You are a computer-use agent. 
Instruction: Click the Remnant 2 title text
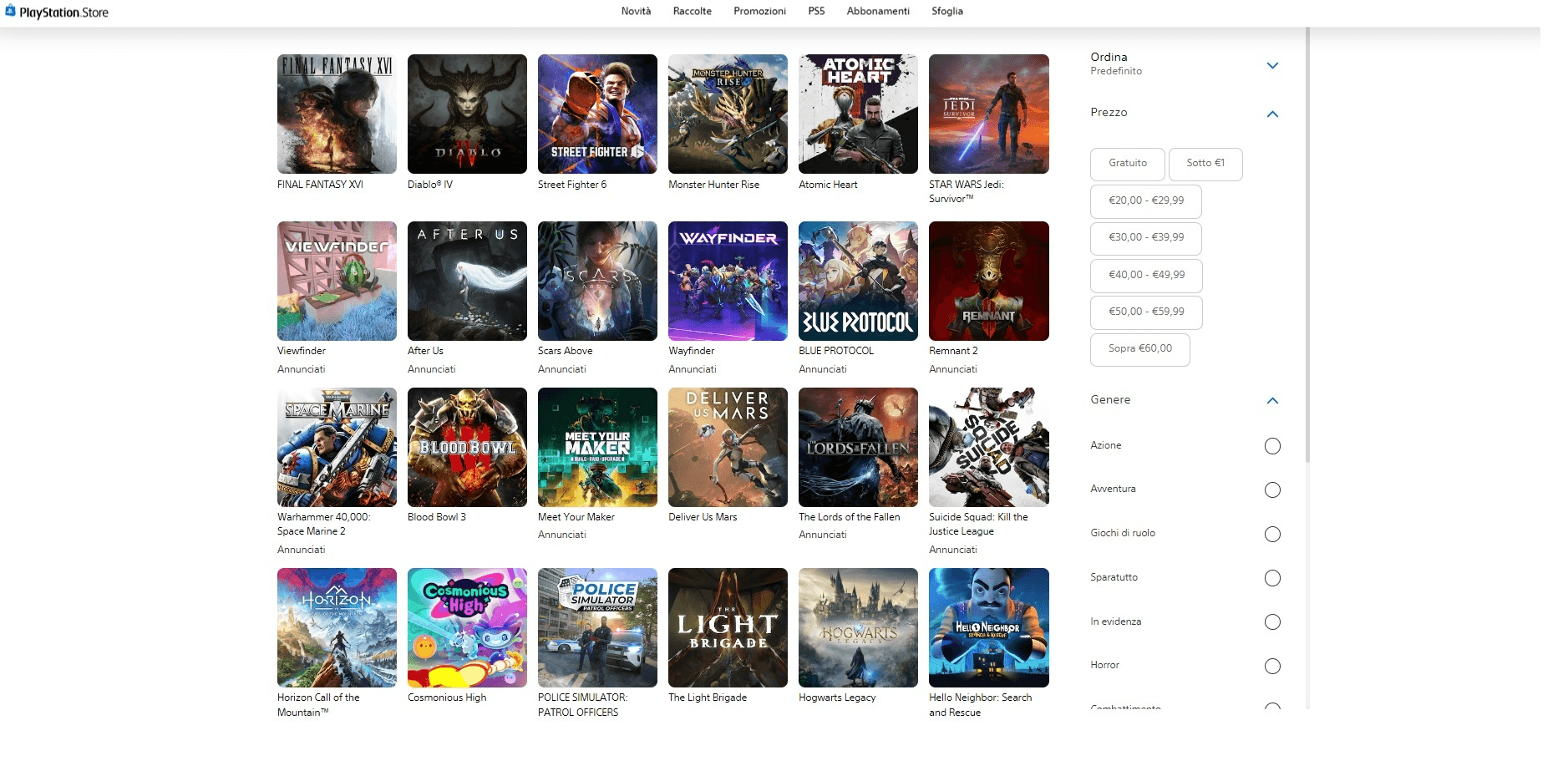pyautogui.click(x=953, y=351)
